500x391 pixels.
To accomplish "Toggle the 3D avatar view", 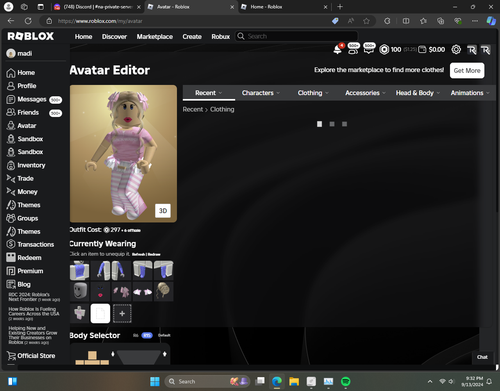I will pos(163,211).
